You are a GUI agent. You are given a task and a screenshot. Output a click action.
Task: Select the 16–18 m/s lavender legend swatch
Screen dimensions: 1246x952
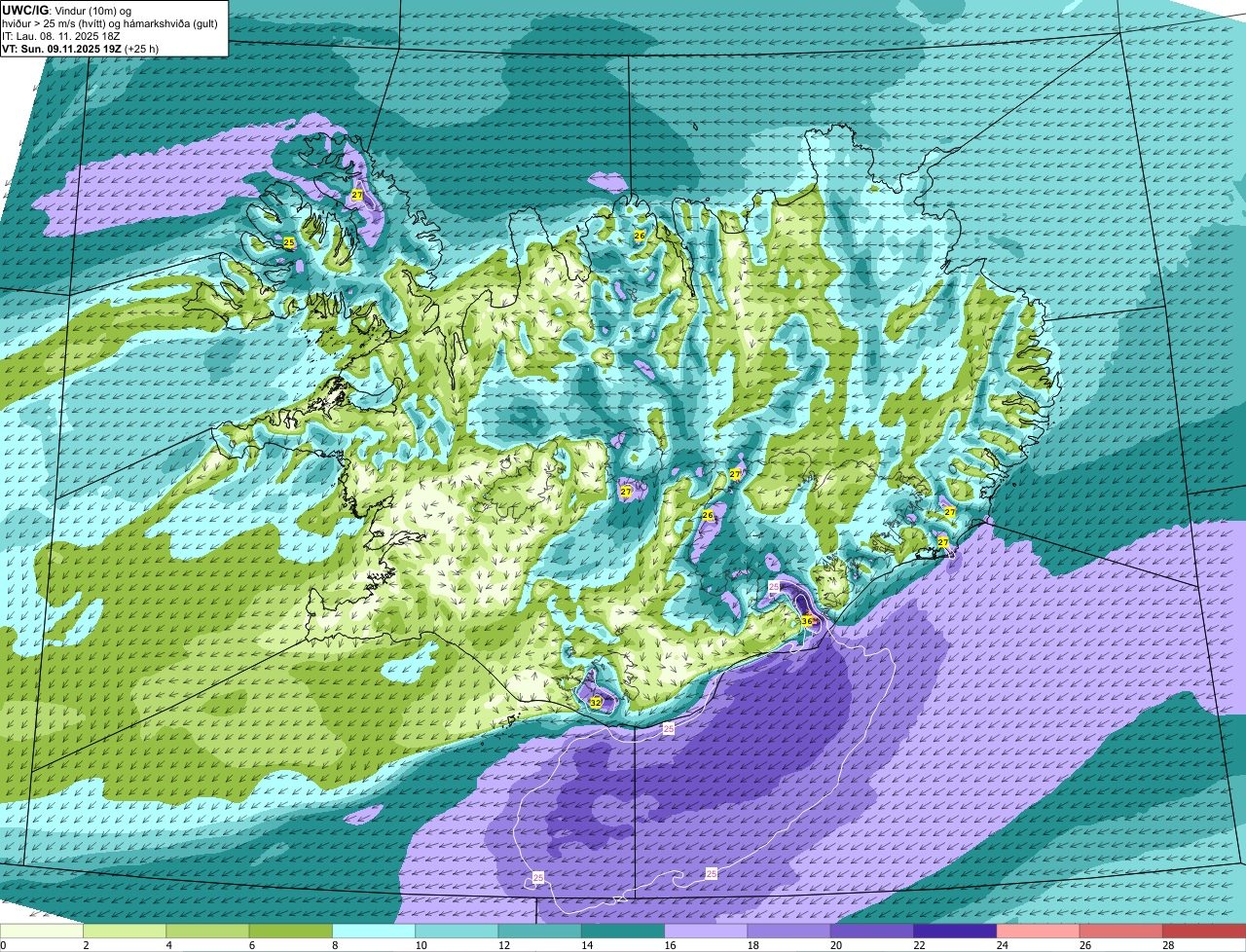(706, 931)
